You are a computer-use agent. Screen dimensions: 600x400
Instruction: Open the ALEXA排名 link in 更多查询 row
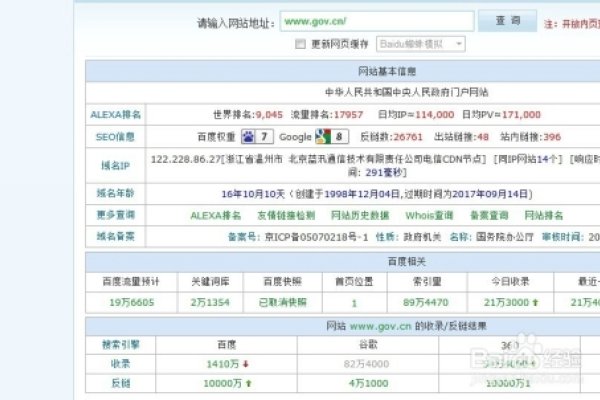pyautogui.click(x=216, y=216)
